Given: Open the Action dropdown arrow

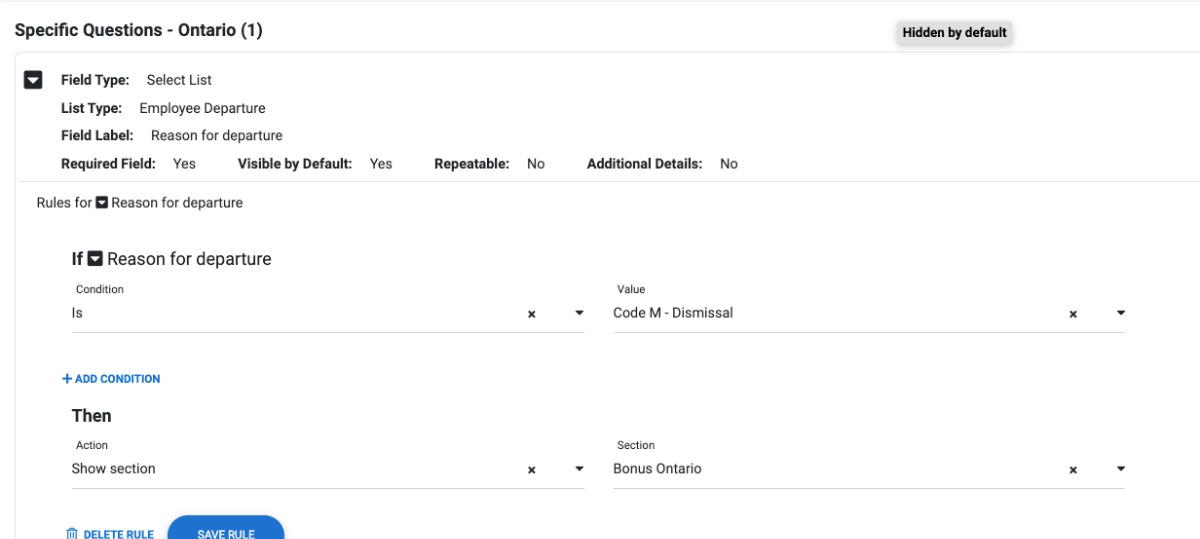Looking at the screenshot, I should 579,469.
